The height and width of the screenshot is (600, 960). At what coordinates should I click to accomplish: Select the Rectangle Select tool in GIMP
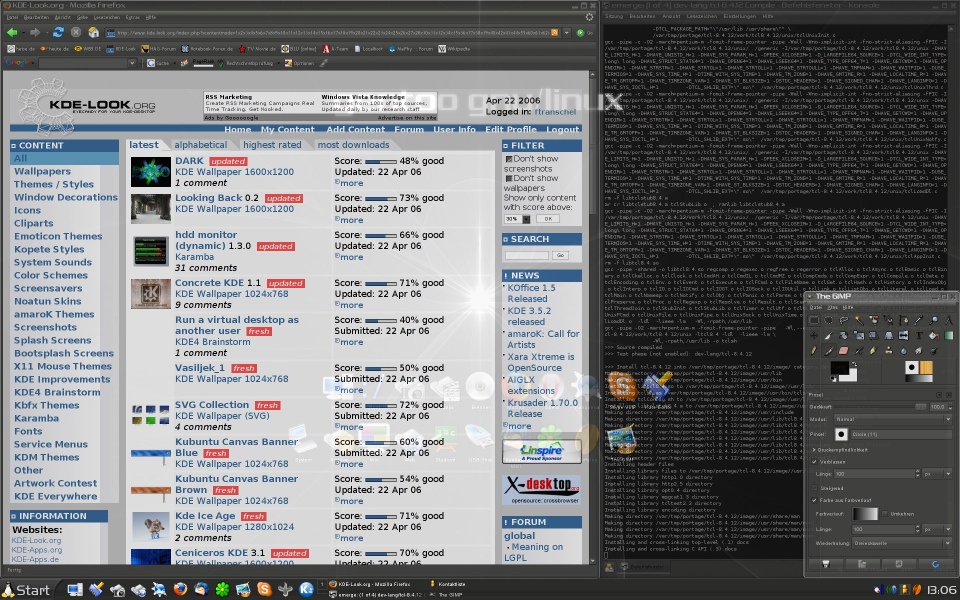pos(814,320)
